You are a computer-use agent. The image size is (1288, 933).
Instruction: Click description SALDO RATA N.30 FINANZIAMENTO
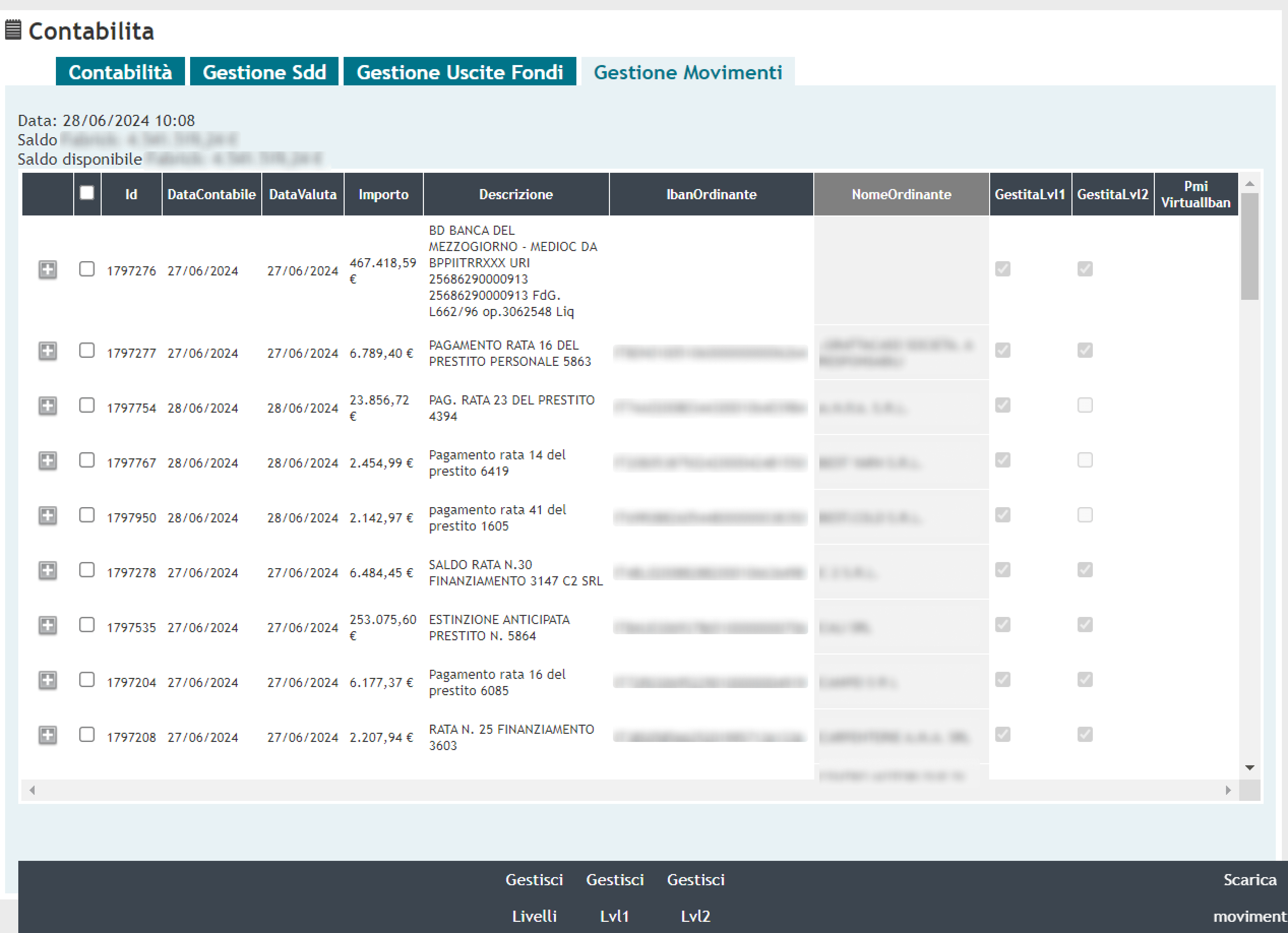coord(515,572)
